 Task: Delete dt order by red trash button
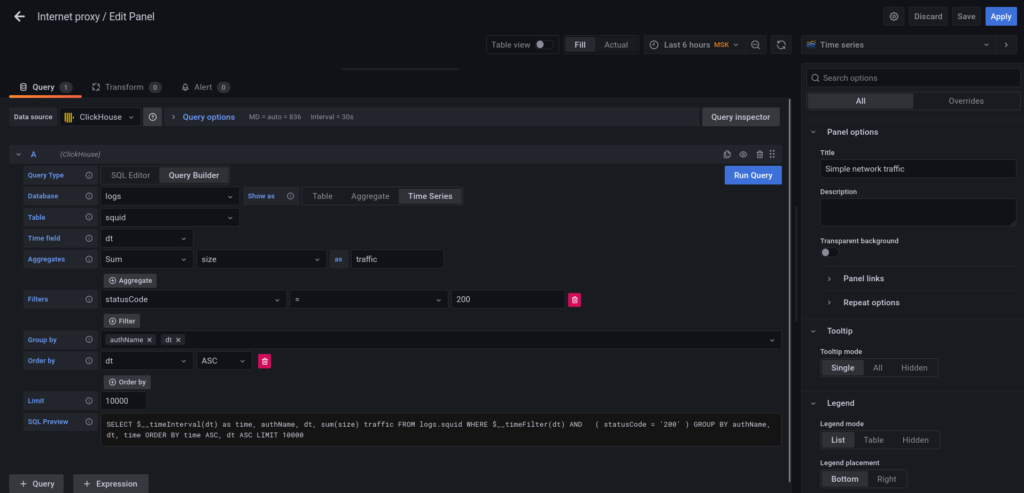pyautogui.click(x=264, y=361)
